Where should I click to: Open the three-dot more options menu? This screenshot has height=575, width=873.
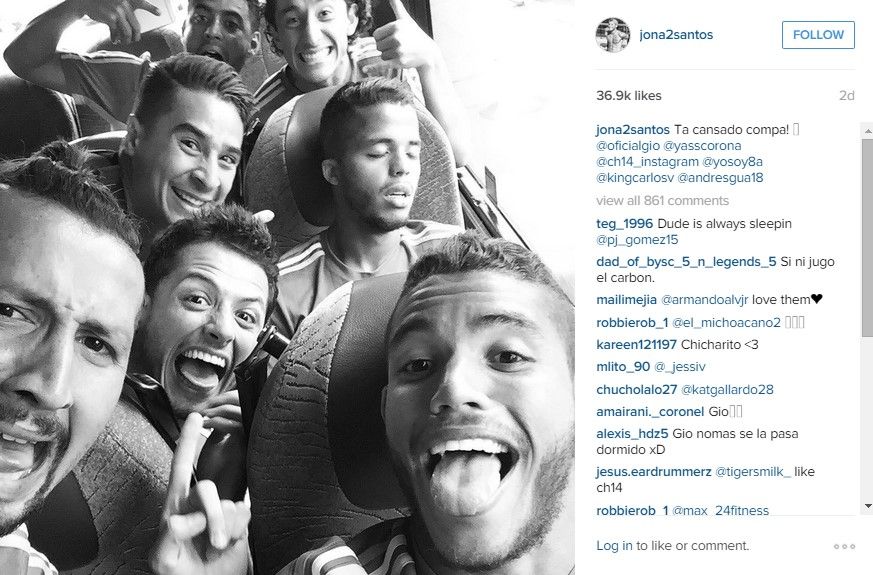[x=844, y=547]
